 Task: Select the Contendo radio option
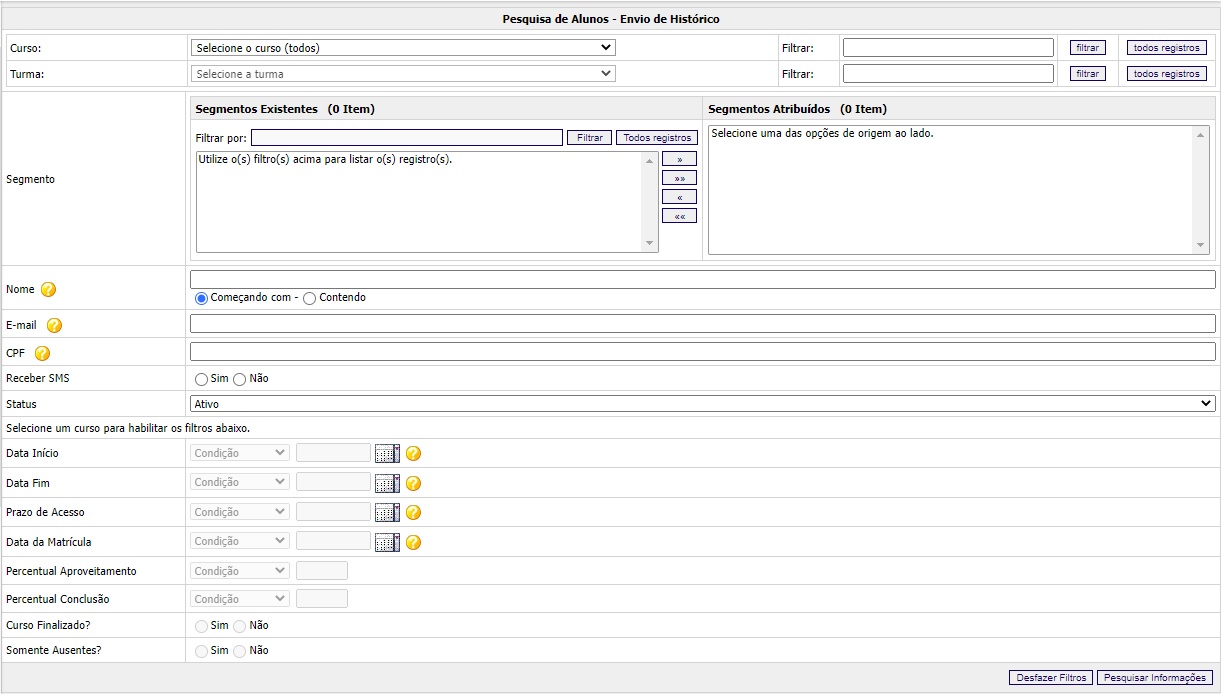(309, 298)
